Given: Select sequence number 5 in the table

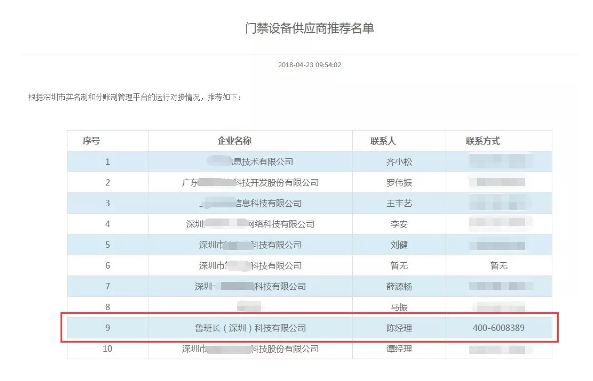Looking at the screenshot, I should pos(107,245).
